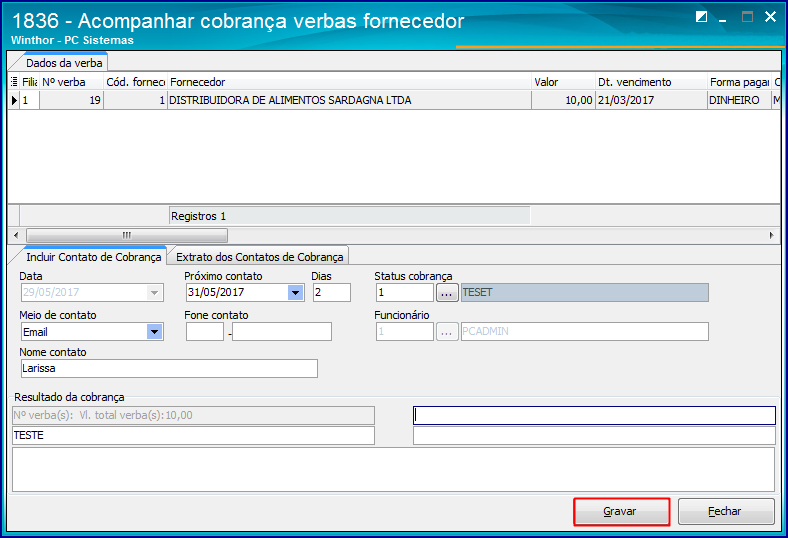Click the Nome contato field with Larissa
The width and height of the screenshot is (788, 538).
[x=169, y=368]
